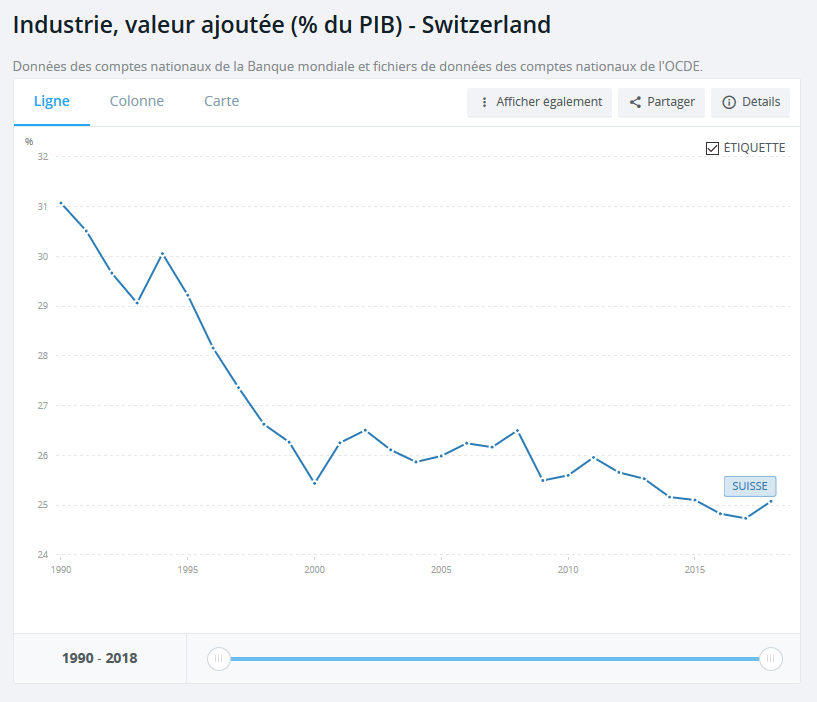Viewport: 817px width, 702px height.
Task: Click the 1990 data point on the line
Action: (x=61, y=203)
